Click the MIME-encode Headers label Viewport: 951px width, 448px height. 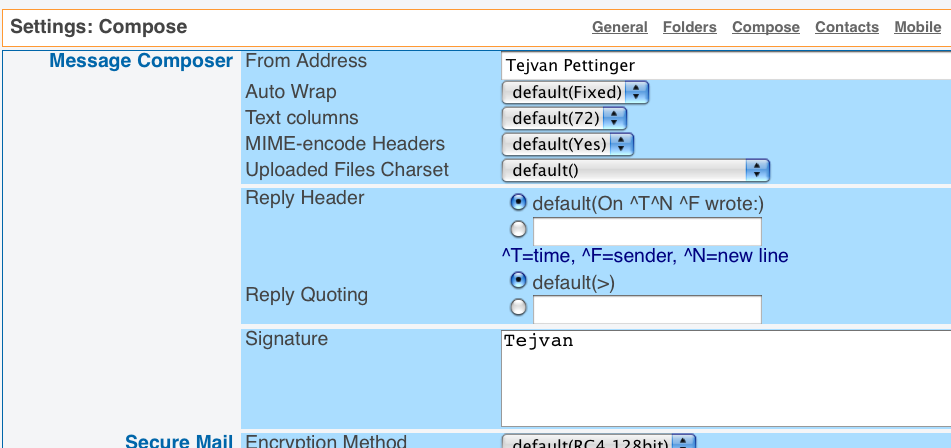pos(345,144)
